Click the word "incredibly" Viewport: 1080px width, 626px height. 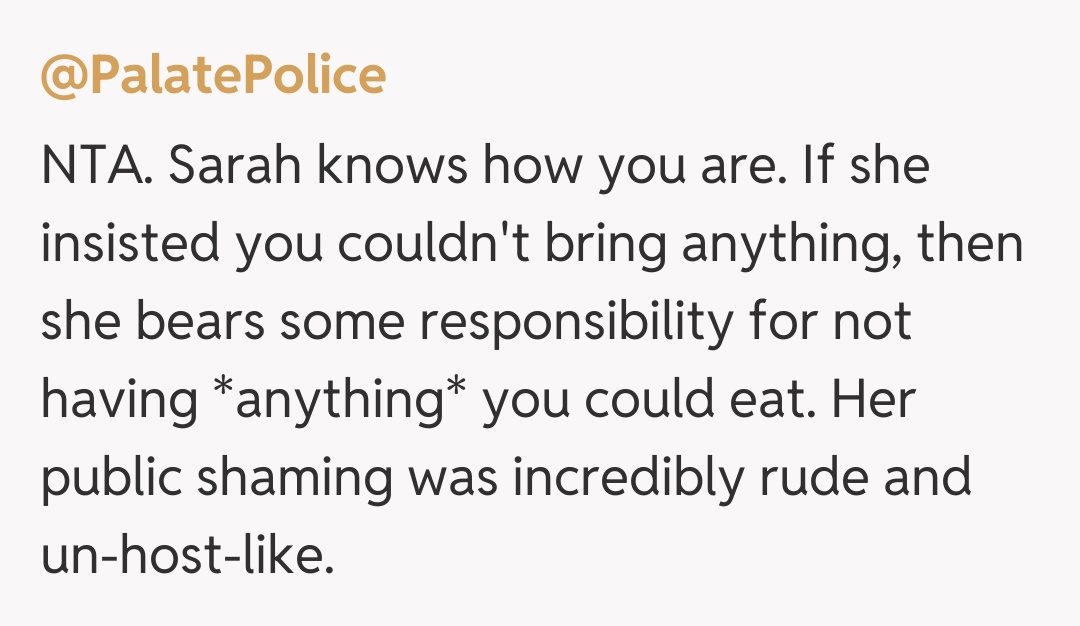(x=630, y=480)
